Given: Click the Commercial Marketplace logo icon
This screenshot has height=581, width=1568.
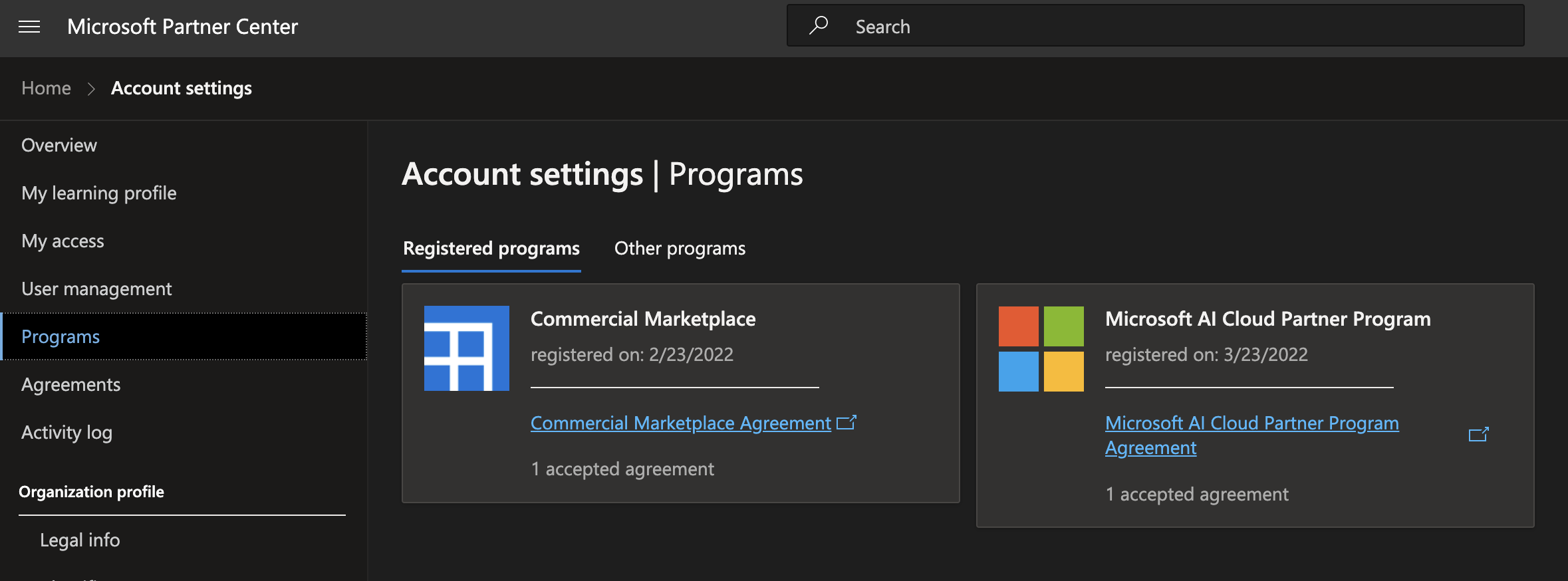Looking at the screenshot, I should pyautogui.click(x=466, y=348).
